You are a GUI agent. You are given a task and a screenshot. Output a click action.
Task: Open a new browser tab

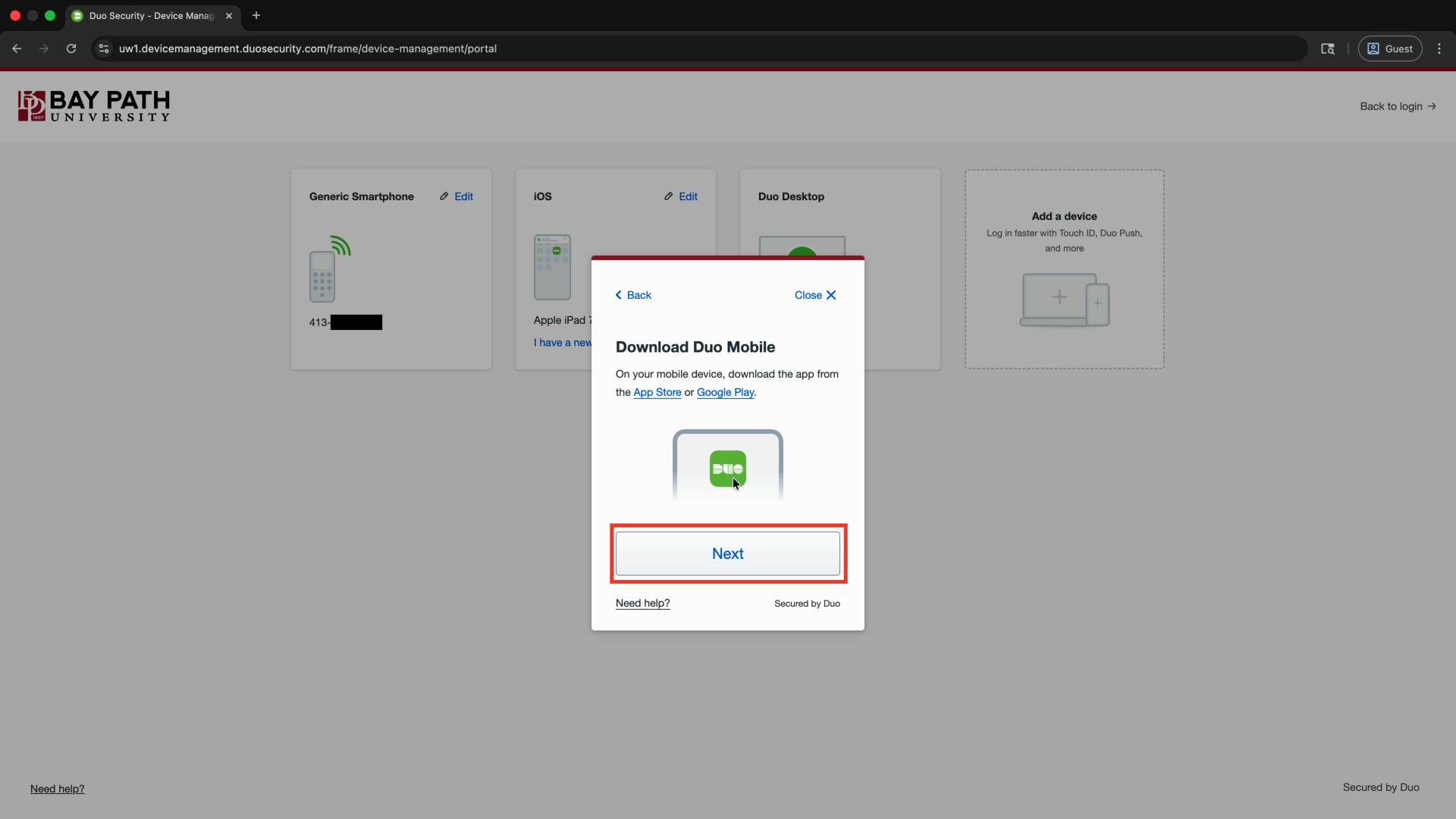tap(256, 15)
